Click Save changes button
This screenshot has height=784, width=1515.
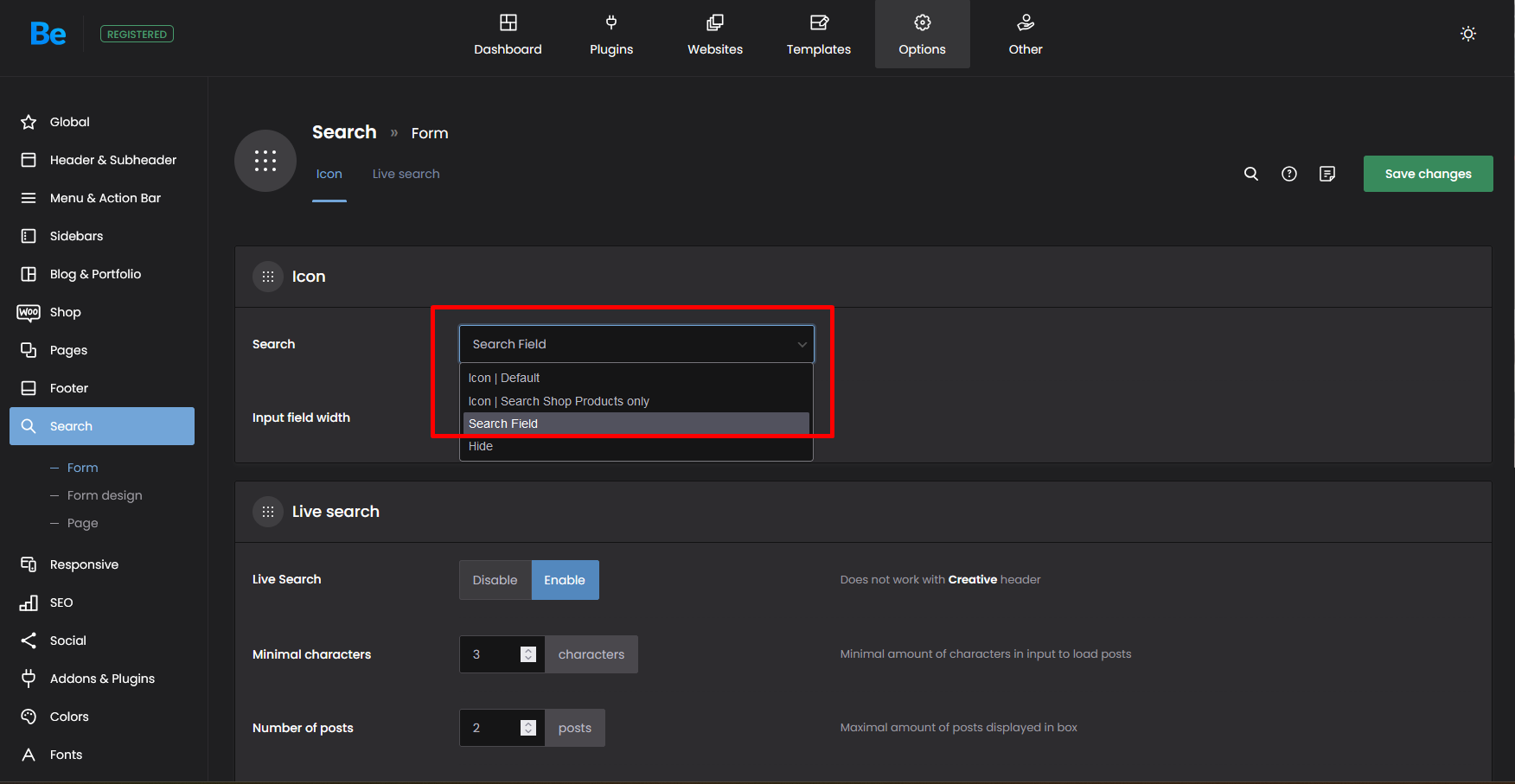pyautogui.click(x=1429, y=174)
